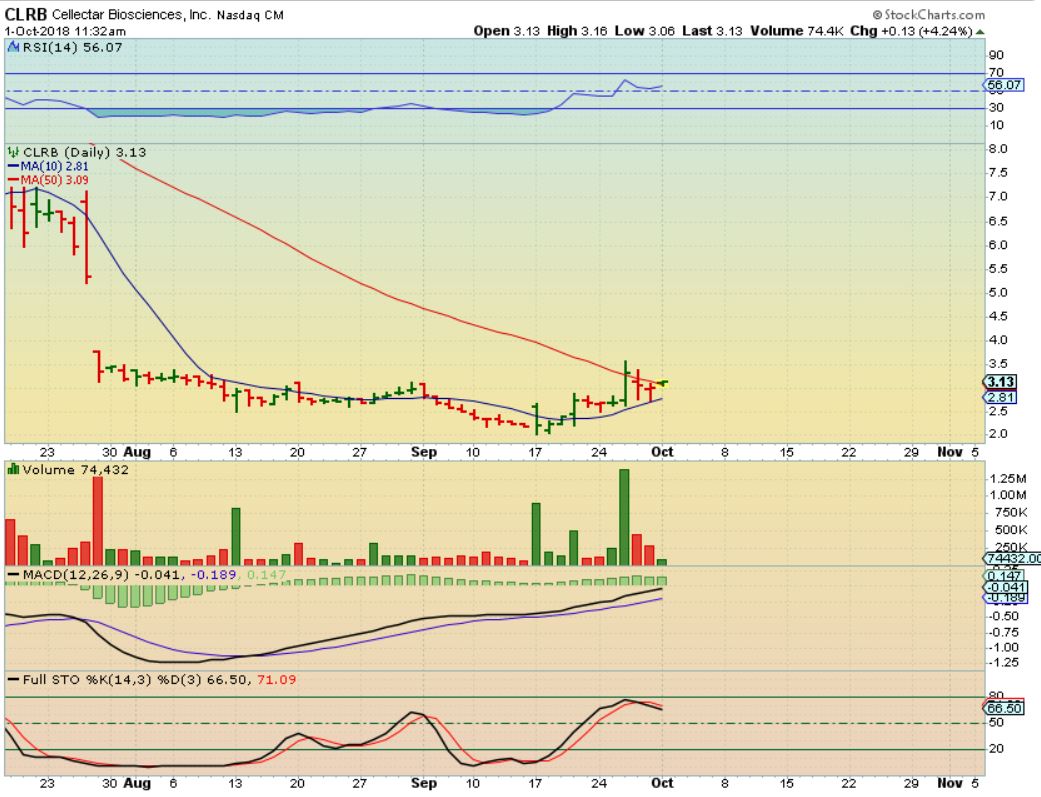Click the Nasdaq CM exchange label
This screenshot has width=1041, height=797.
250,15
